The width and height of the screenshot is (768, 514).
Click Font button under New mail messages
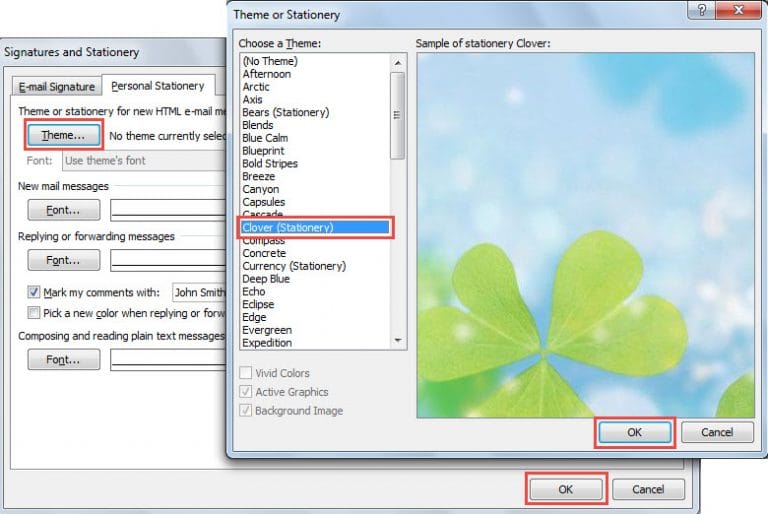coord(64,210)
